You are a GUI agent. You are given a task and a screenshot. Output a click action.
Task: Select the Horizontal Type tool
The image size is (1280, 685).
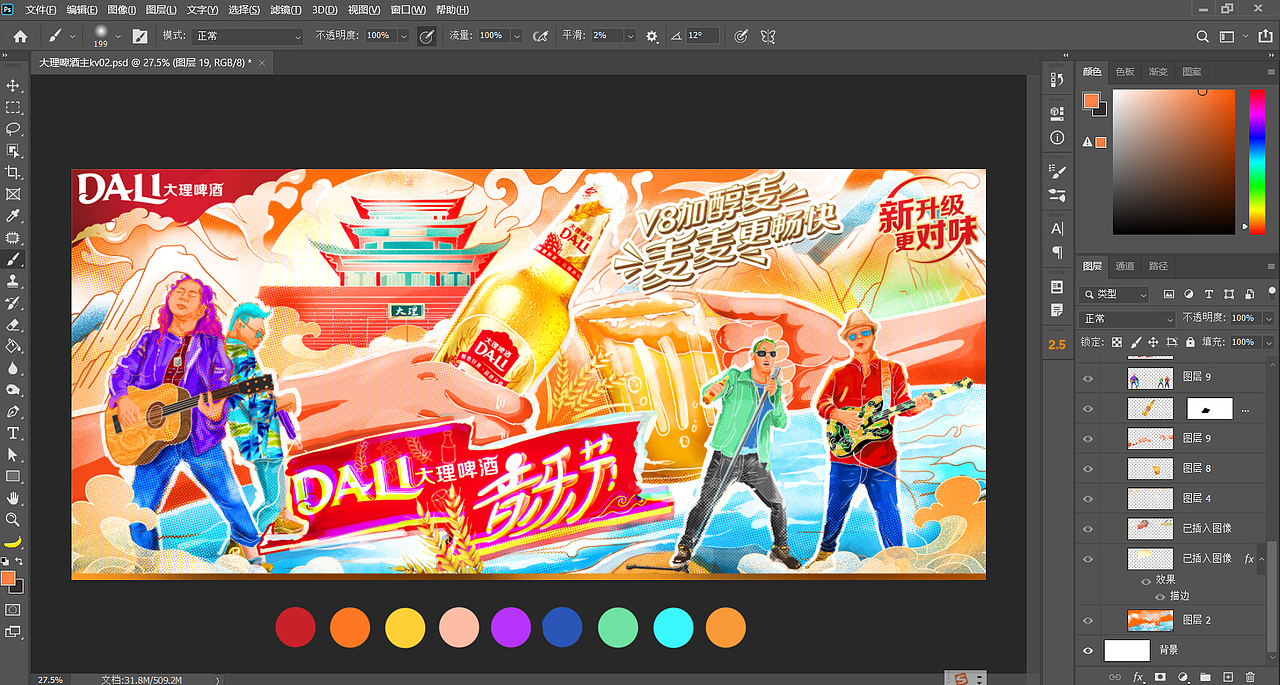[x=14, y=433]
